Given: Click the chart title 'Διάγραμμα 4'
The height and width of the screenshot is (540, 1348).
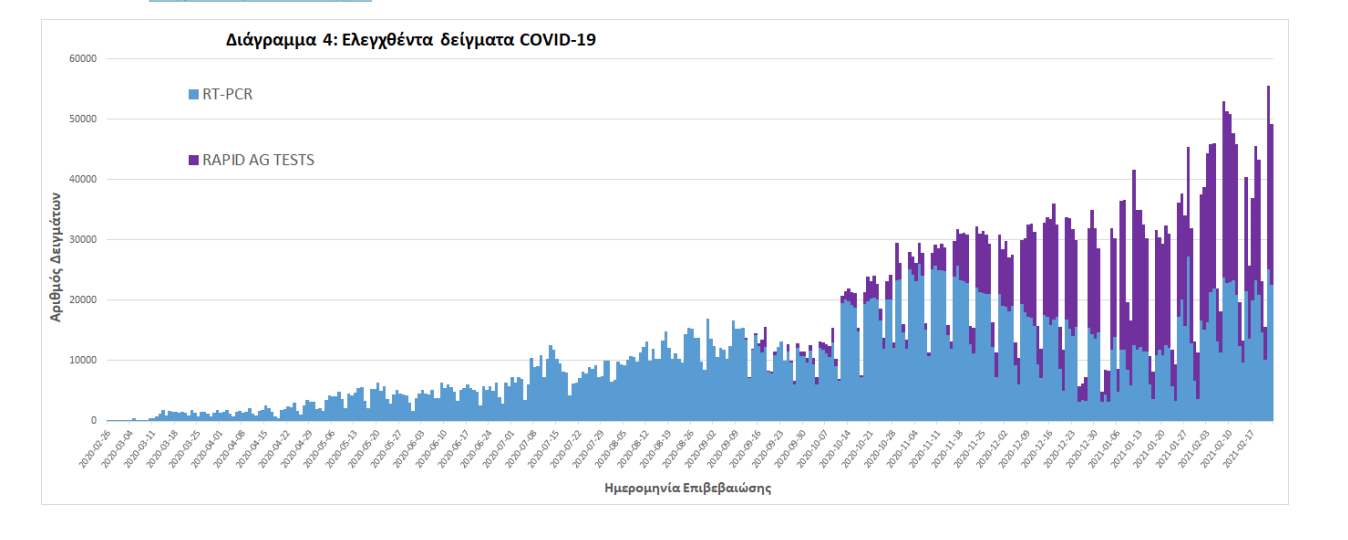Looking at the screenshot, I should (x=411, y=40).
